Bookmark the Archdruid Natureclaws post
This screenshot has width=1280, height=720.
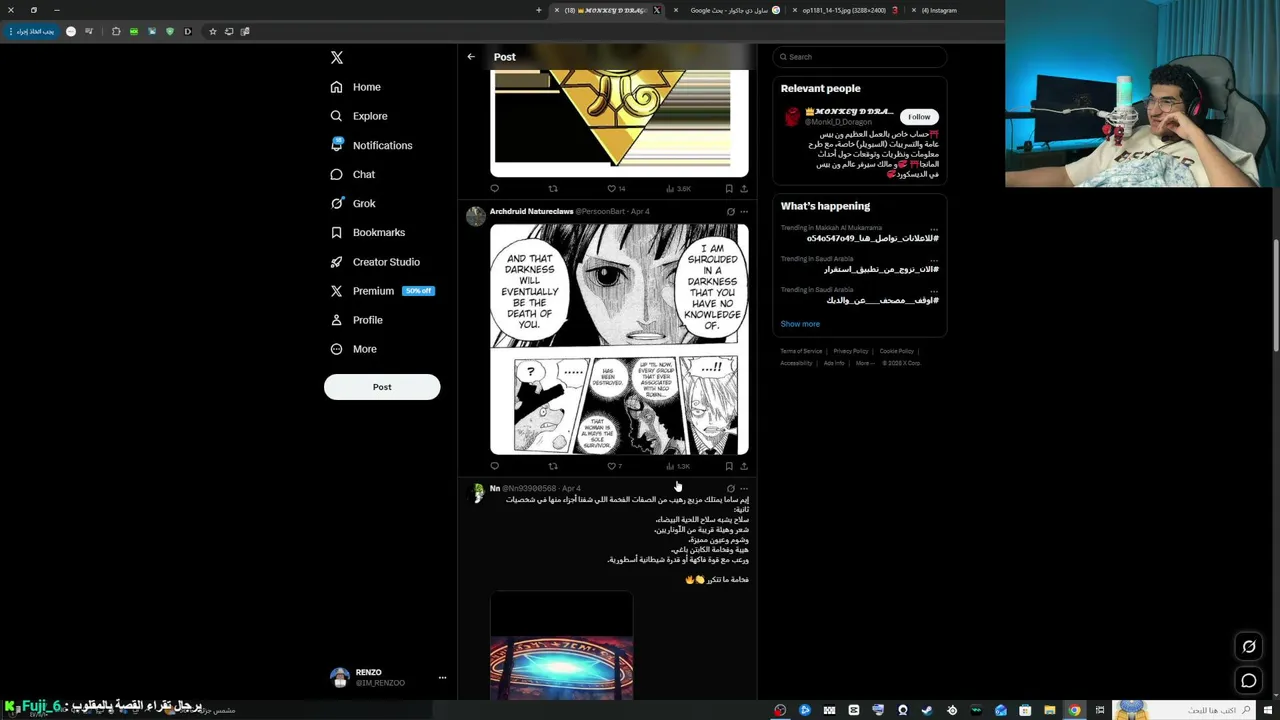point(729,466)
